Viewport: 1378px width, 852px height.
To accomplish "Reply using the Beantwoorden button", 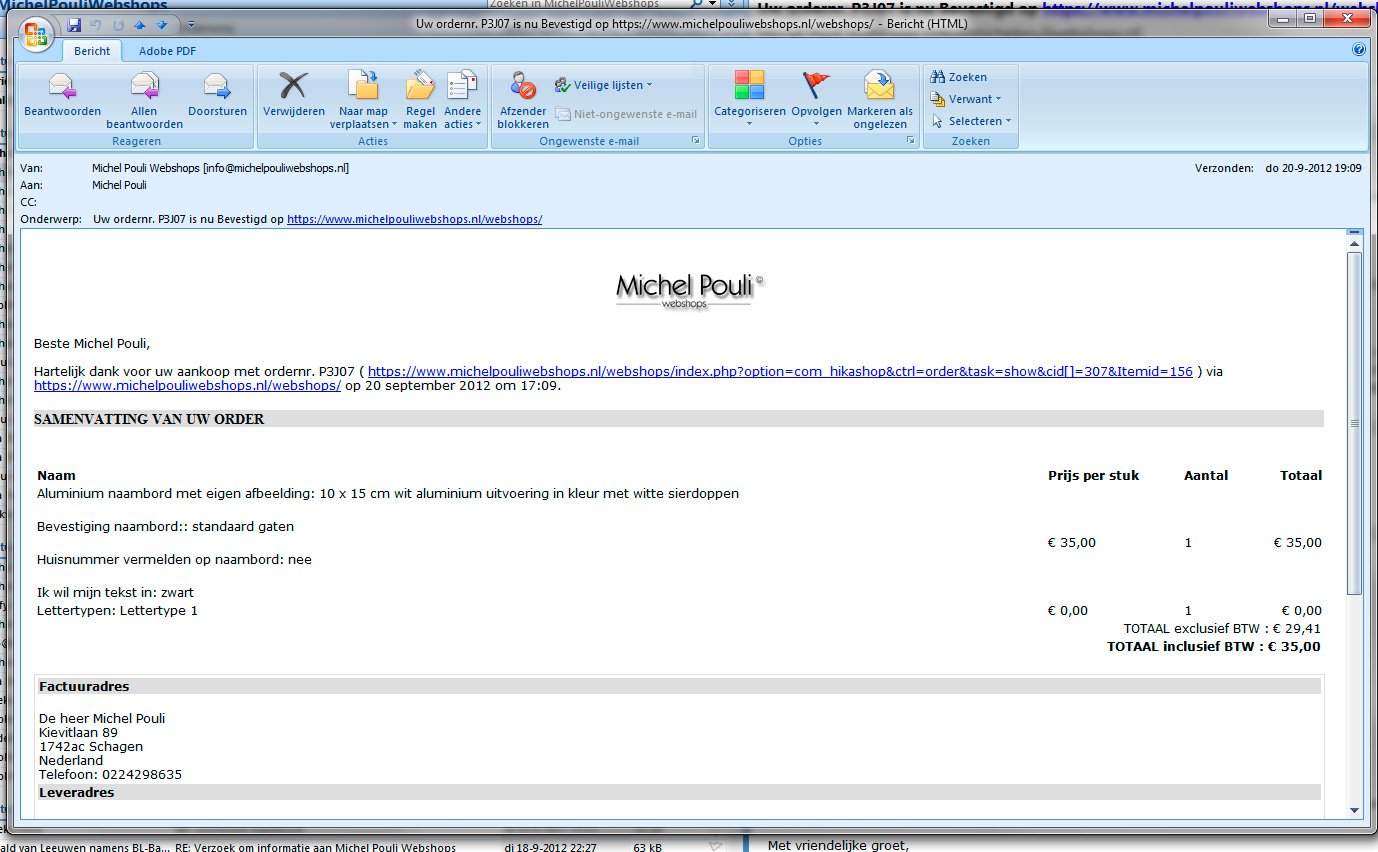I will (x=63, y=95).
